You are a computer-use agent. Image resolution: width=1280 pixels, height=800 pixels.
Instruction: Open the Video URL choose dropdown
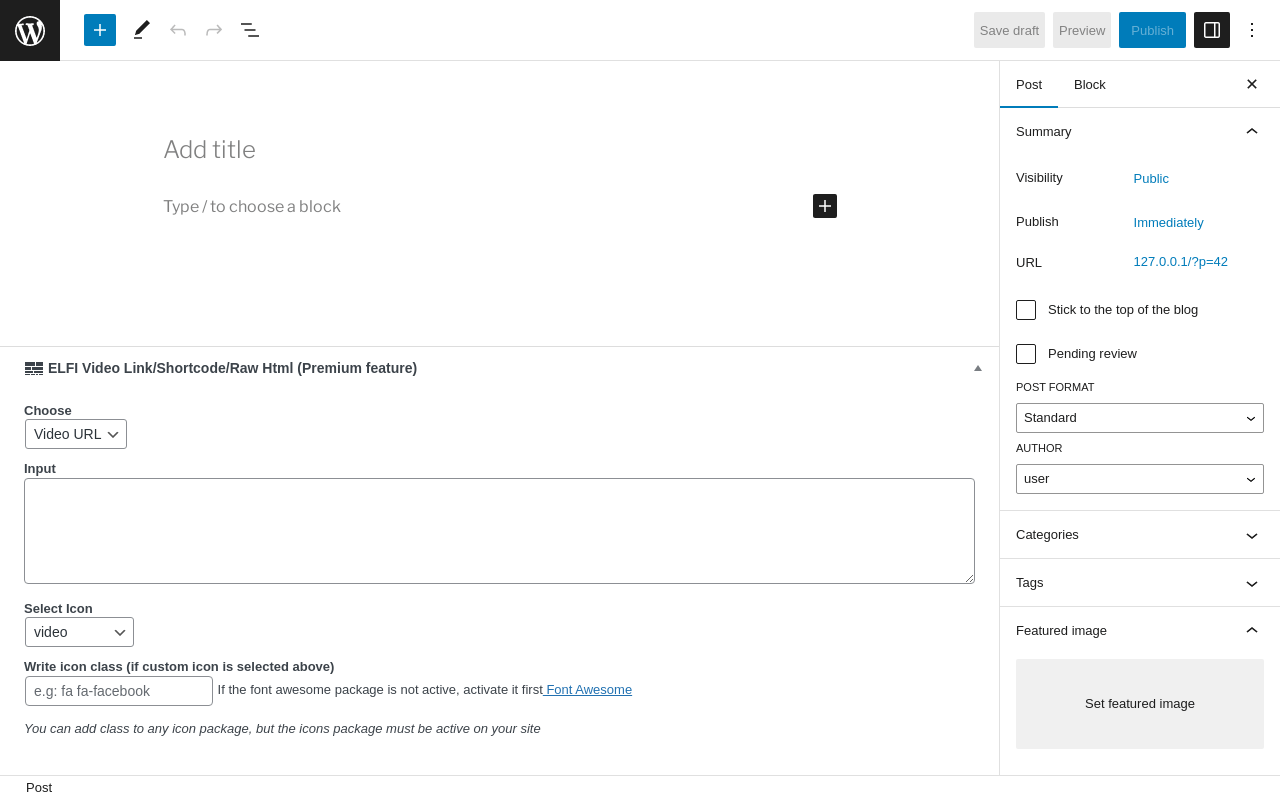click(76, 434)
